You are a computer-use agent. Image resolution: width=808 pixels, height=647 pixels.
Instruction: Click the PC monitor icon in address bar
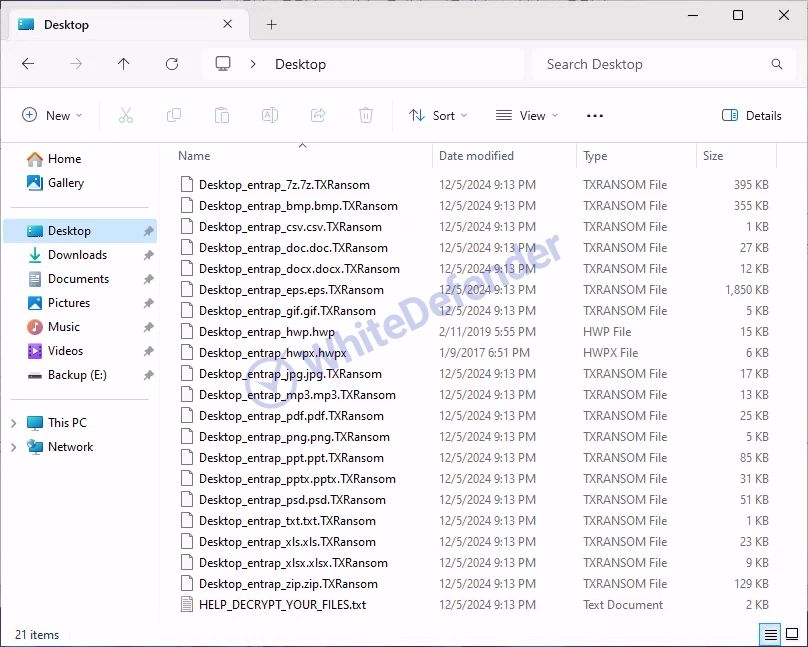(223, 64)
